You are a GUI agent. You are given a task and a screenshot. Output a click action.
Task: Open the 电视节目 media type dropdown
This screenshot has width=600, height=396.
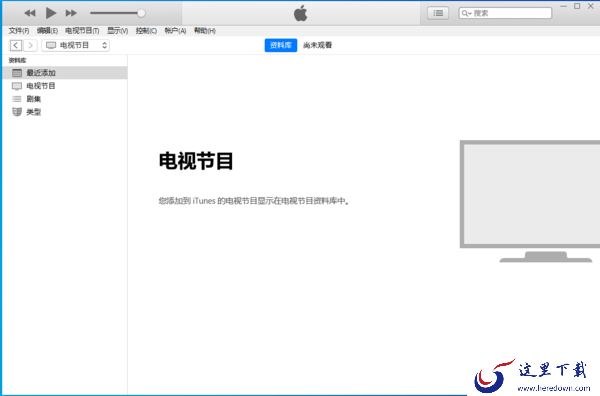pos(76,45)
